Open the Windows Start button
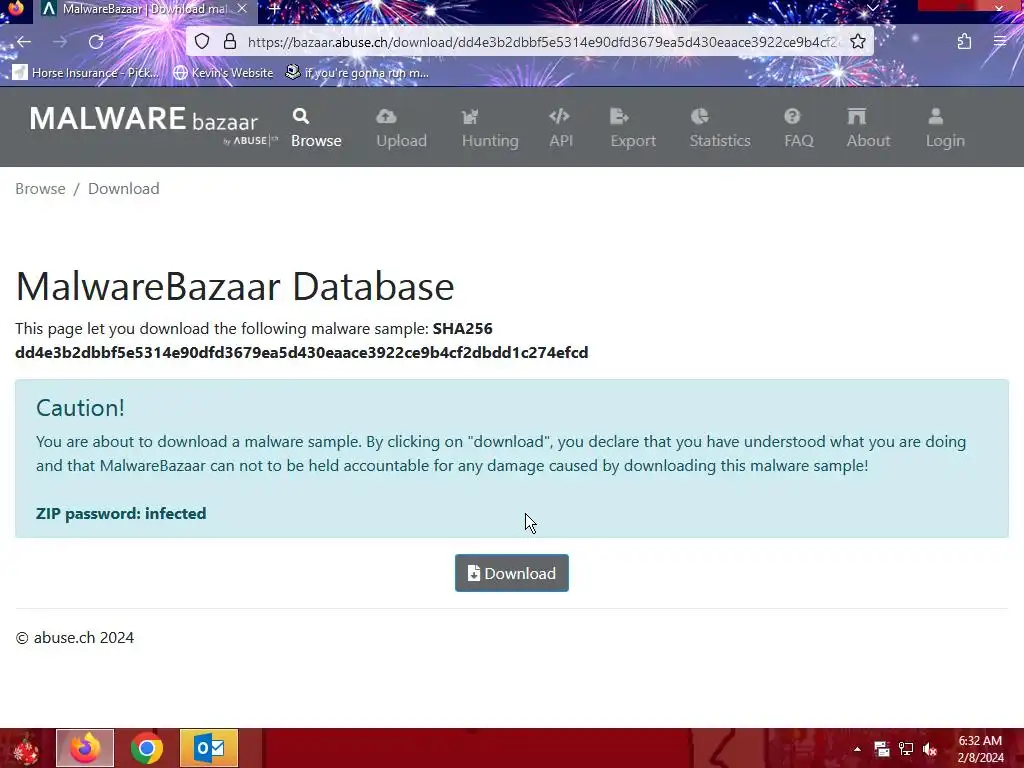Screen dimensions: 1024x768 (25, 748)
